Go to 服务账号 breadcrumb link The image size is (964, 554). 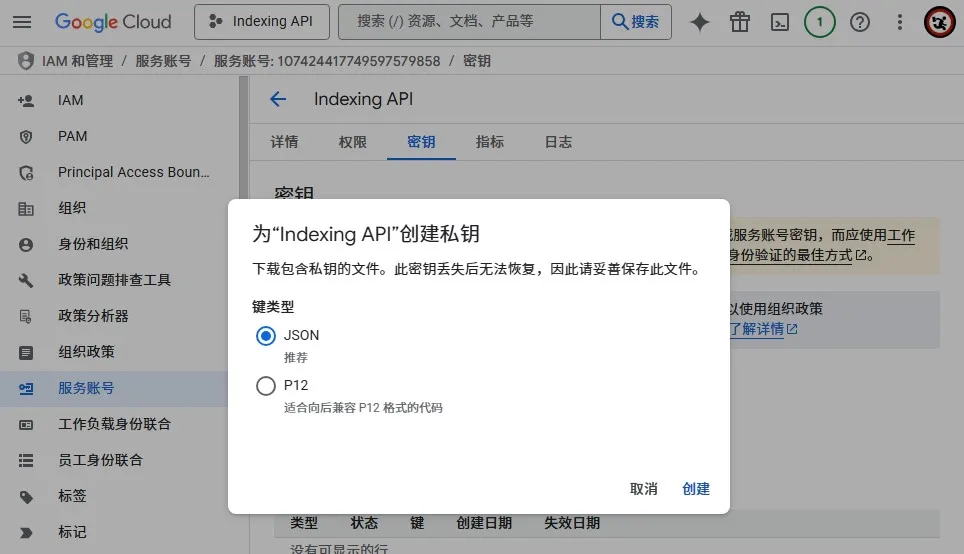coord(163,61)
